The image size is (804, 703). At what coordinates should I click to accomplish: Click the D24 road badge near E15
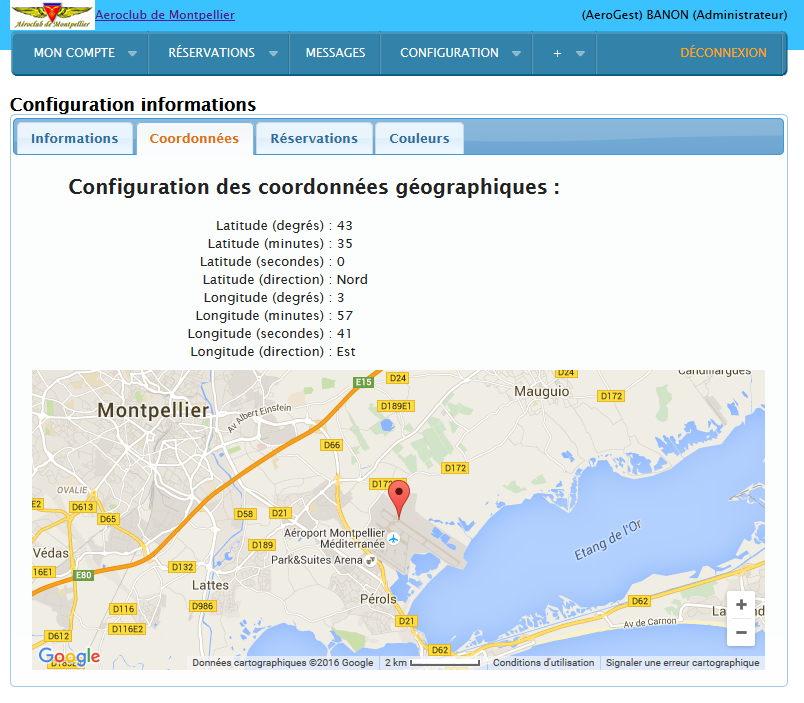coord(398,378)
